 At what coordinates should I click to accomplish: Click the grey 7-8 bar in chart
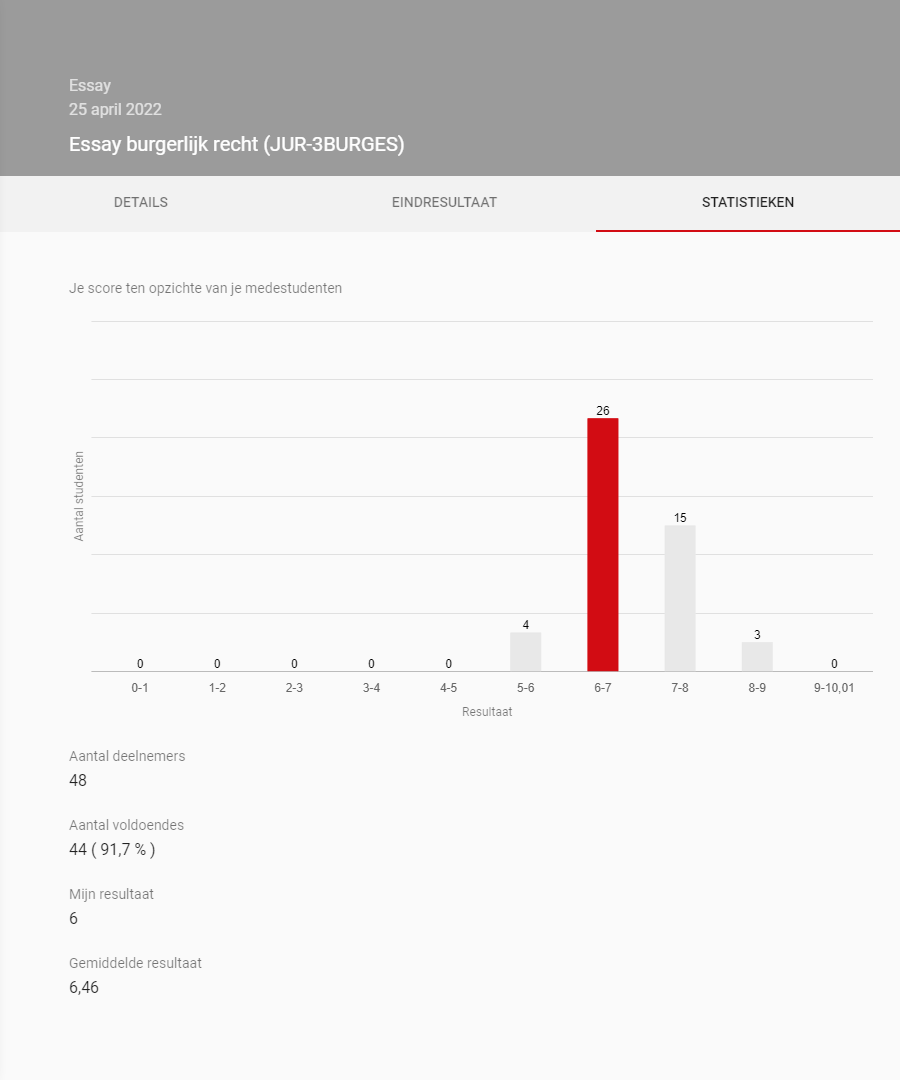(x=680, y=598)
